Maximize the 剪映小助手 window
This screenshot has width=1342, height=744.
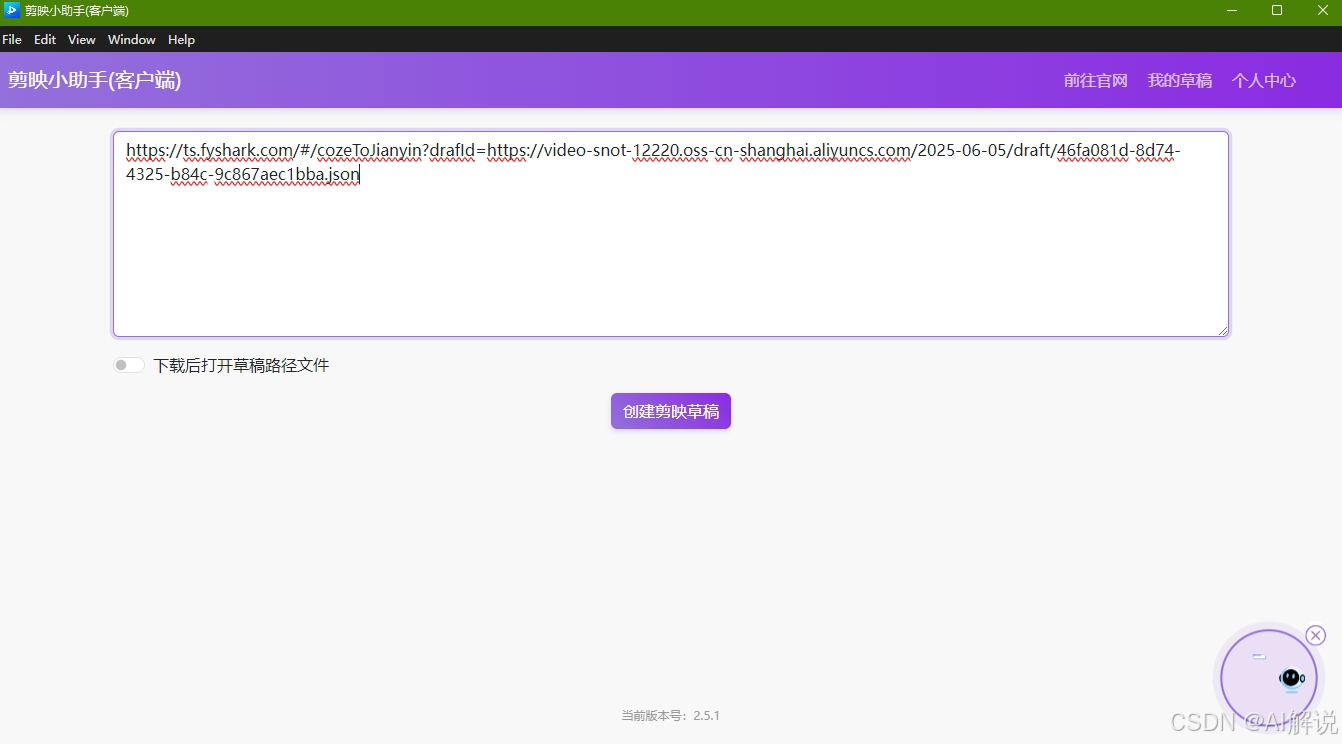1277,11
